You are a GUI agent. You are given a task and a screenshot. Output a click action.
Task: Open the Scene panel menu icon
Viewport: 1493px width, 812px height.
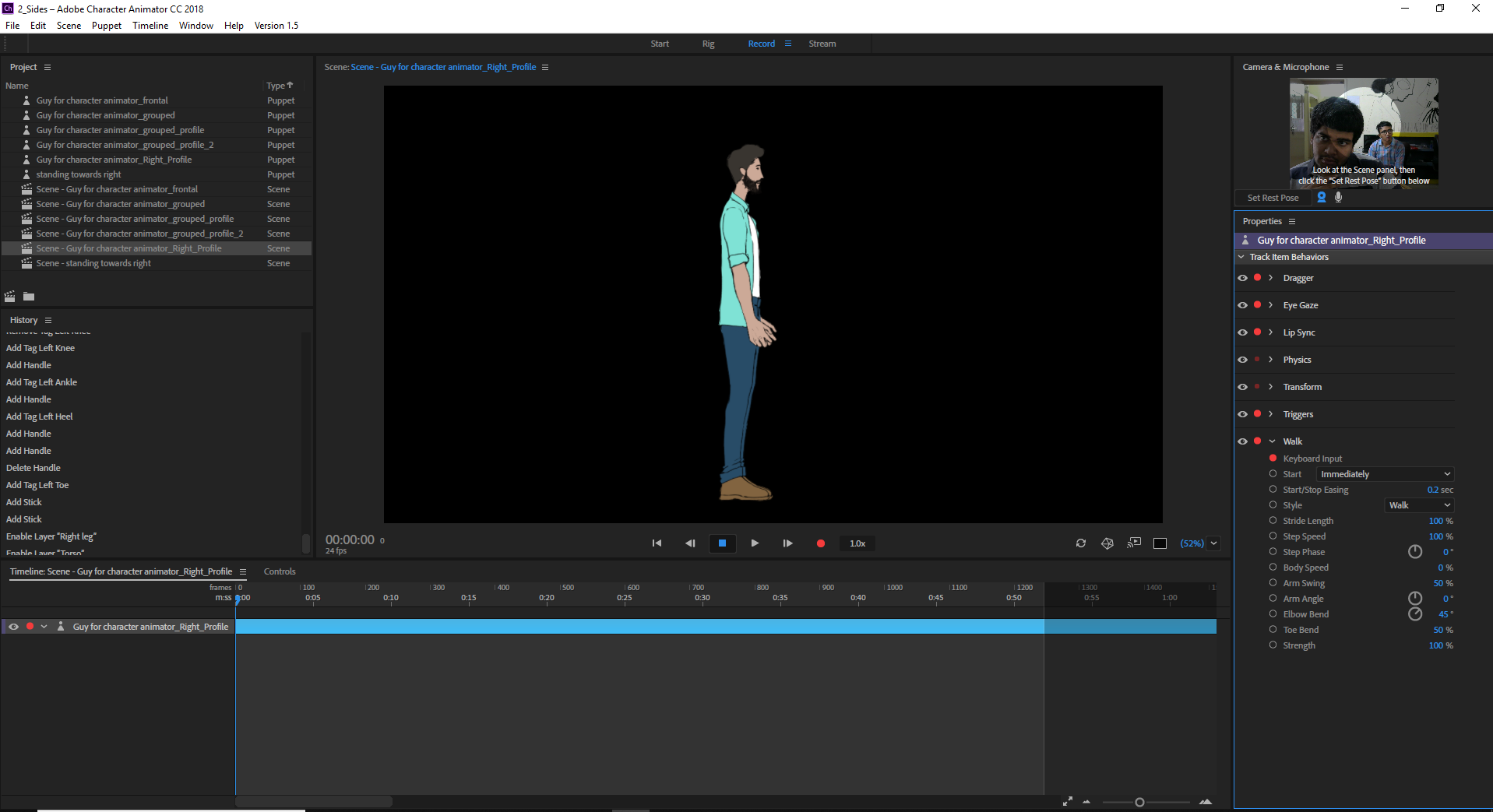coord(545,67)
